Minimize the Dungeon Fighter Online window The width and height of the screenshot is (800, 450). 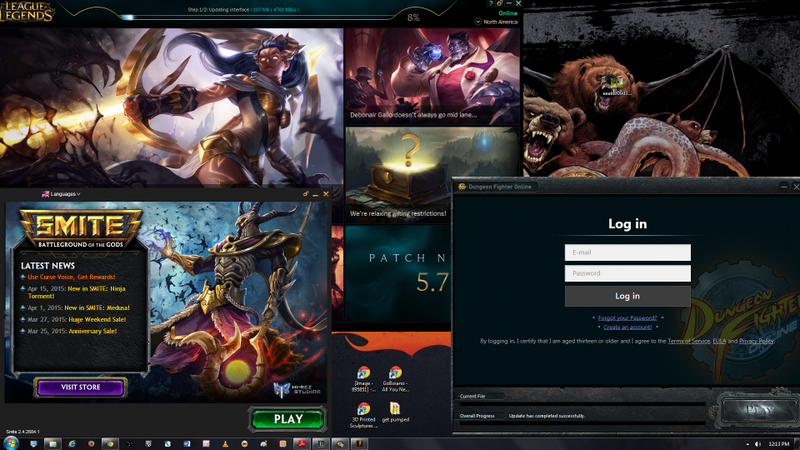[784, 187]
